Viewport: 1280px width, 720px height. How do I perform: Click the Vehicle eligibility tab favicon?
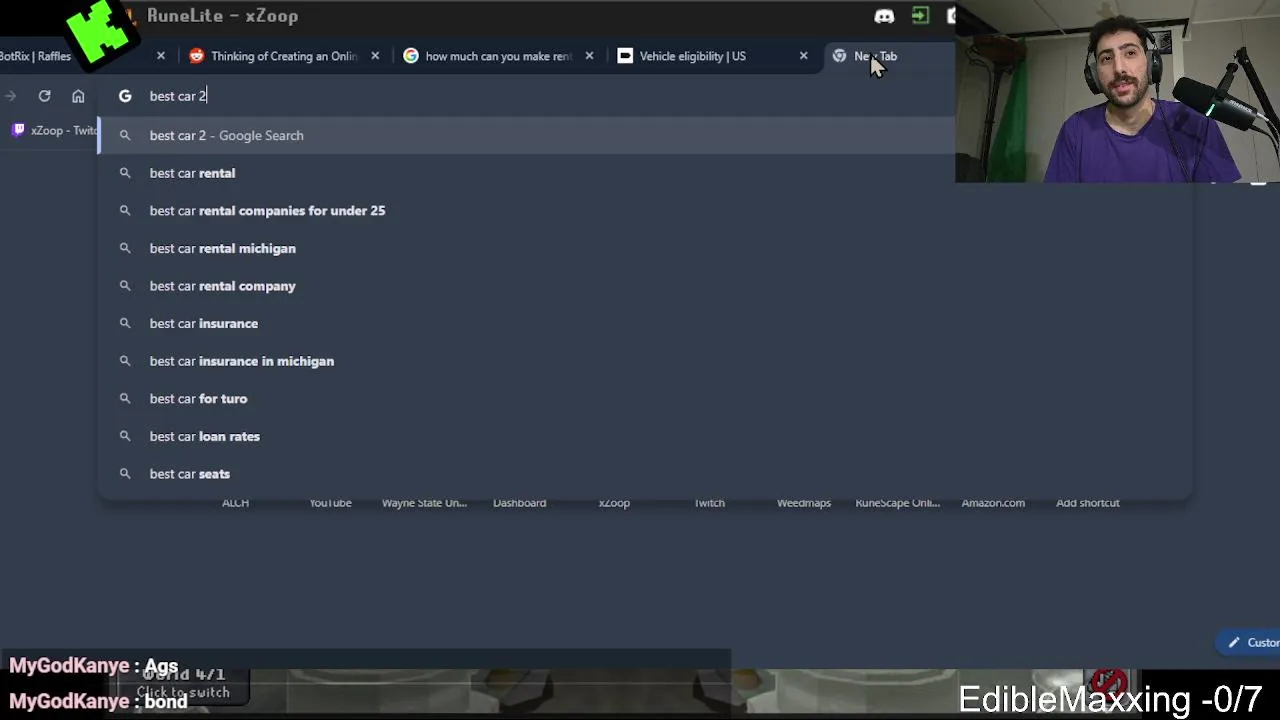coord(625,56)
